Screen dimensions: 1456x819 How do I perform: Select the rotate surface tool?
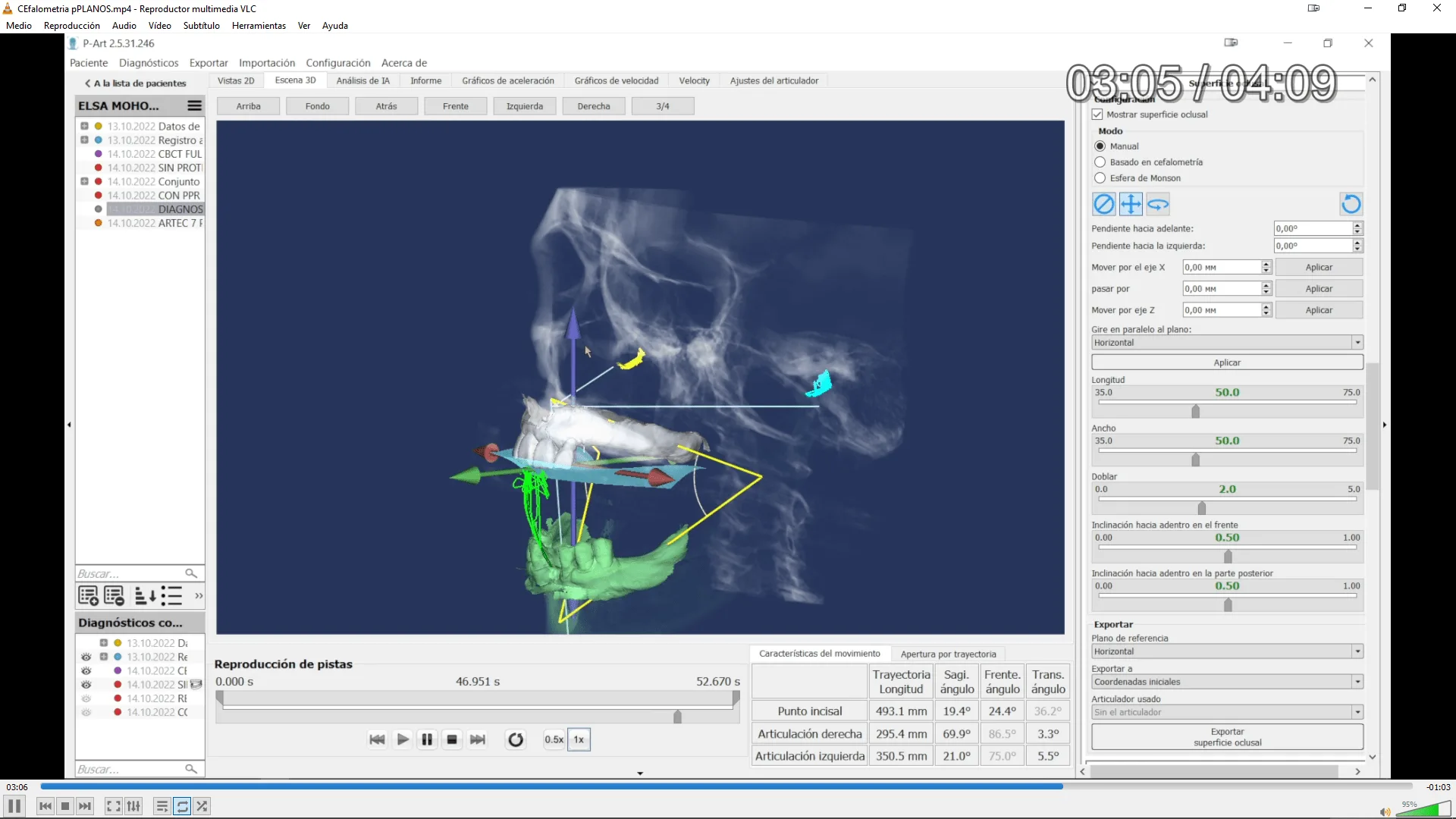pos(1158,204)
